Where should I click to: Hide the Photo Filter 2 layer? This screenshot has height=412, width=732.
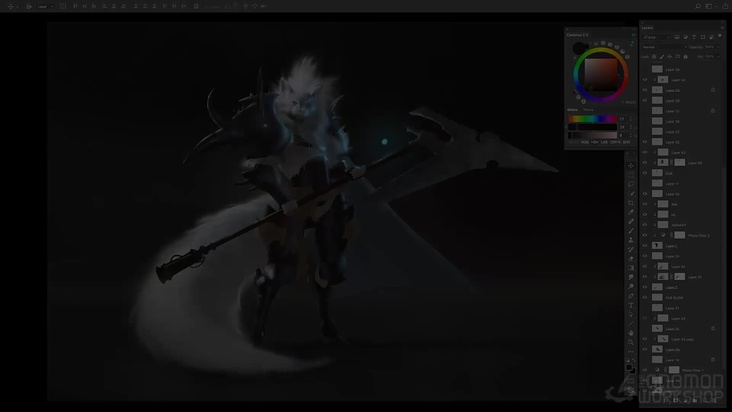click(x=645, y=235)
